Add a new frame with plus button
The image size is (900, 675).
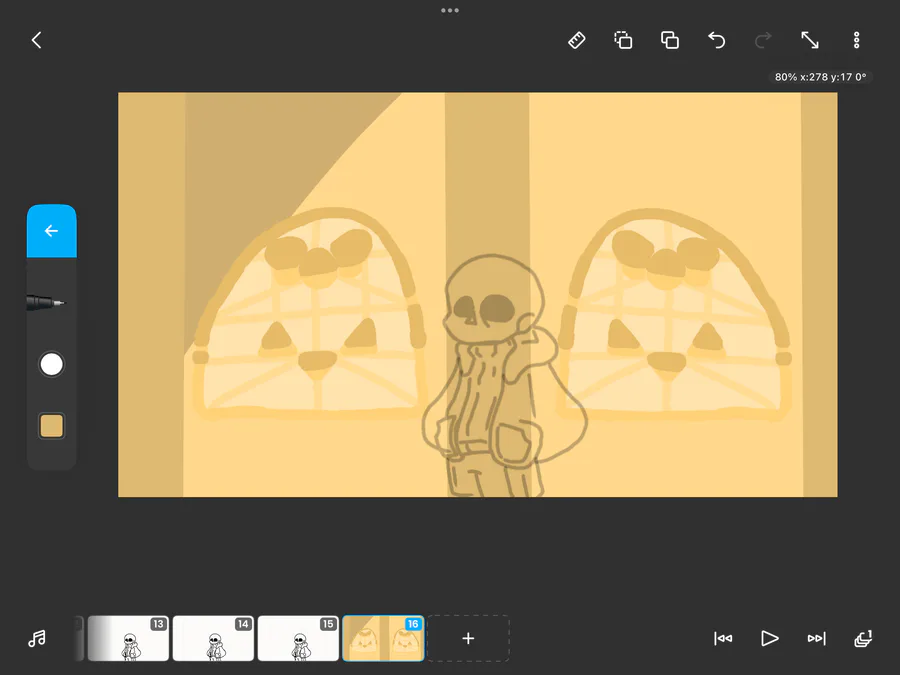(468, 638)
